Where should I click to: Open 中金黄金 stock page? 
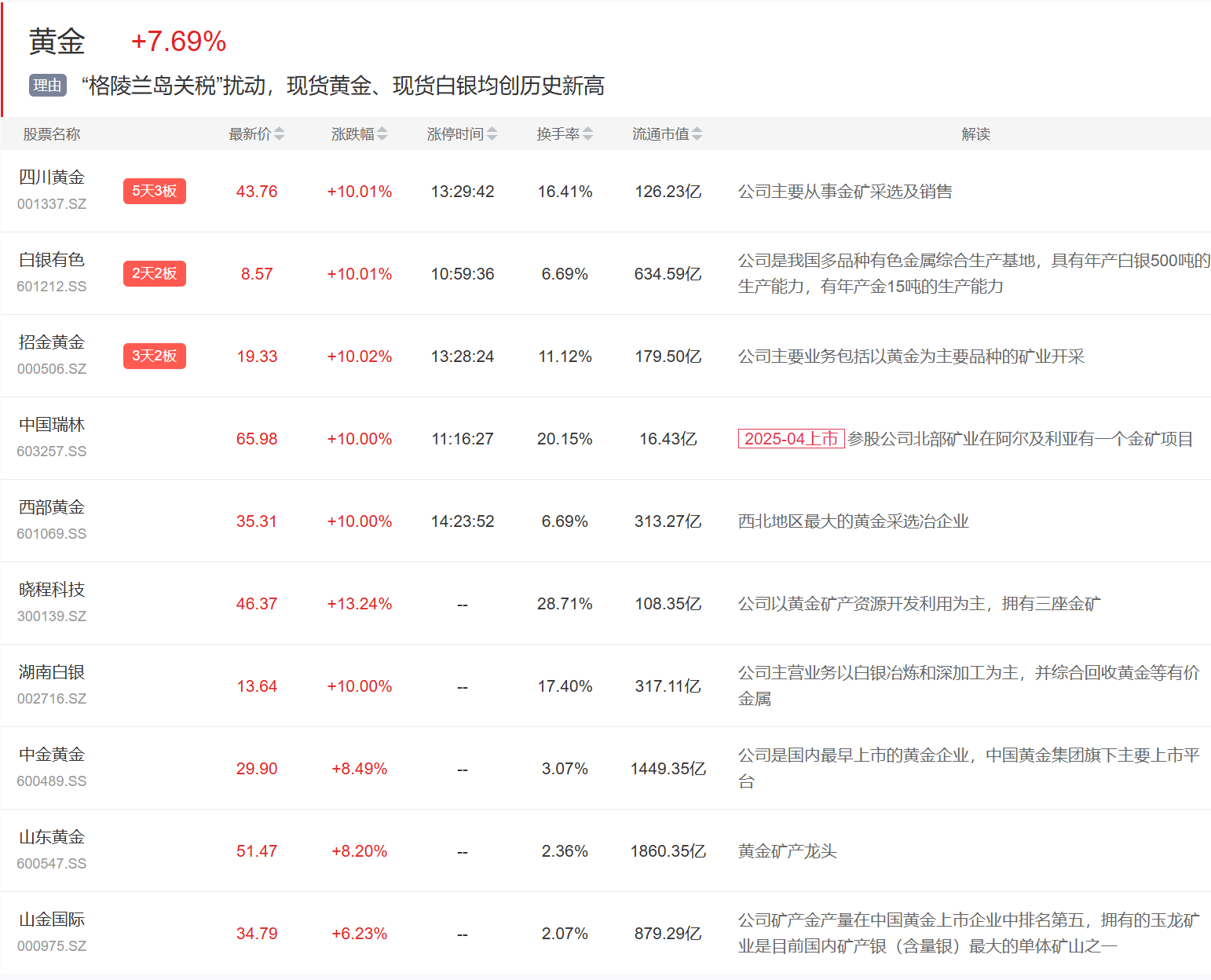[x=52, y=755]
